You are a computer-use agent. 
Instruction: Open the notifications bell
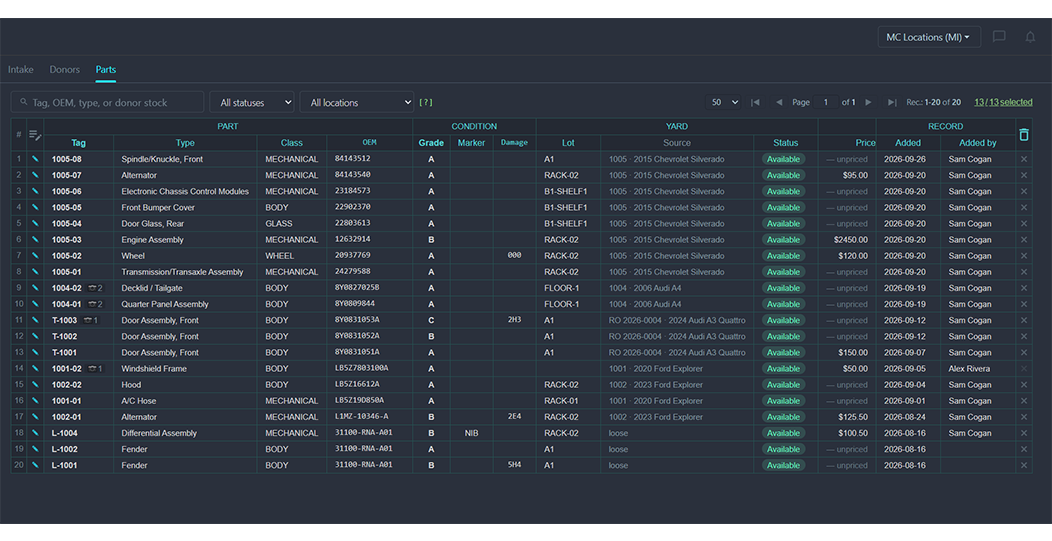pos(1030,37)
